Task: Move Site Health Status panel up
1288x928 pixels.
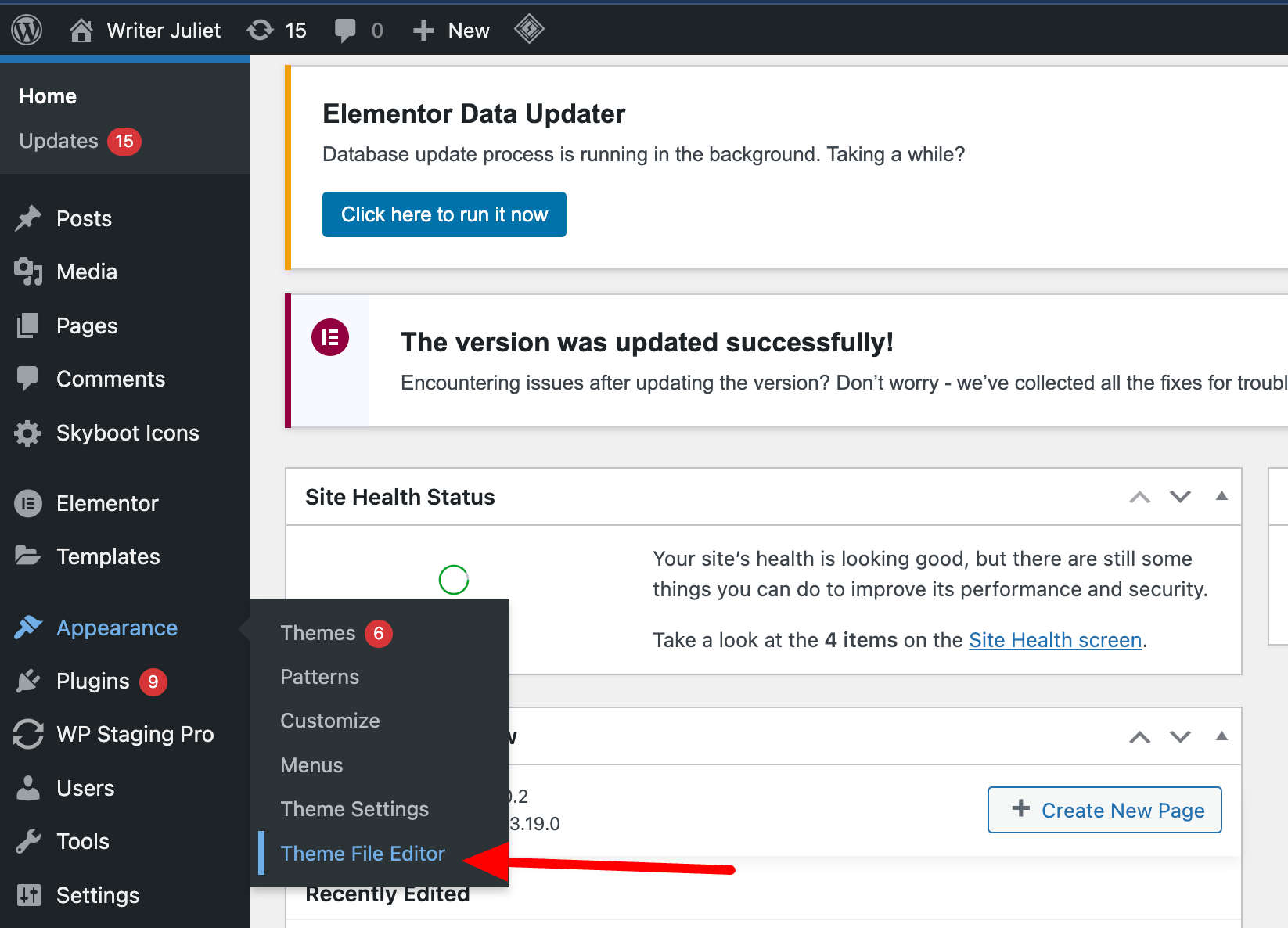Action: [x=1140, y=497]
